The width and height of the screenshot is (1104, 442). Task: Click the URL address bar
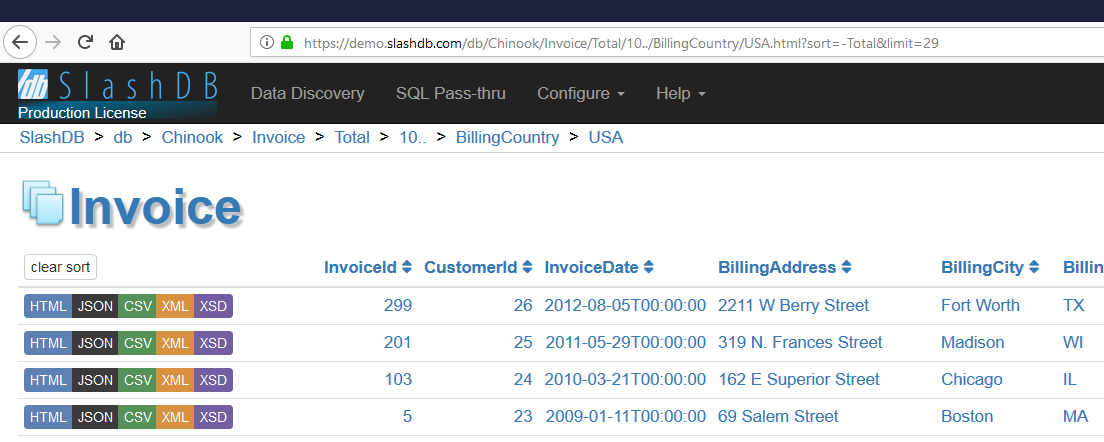pos(676,43)
